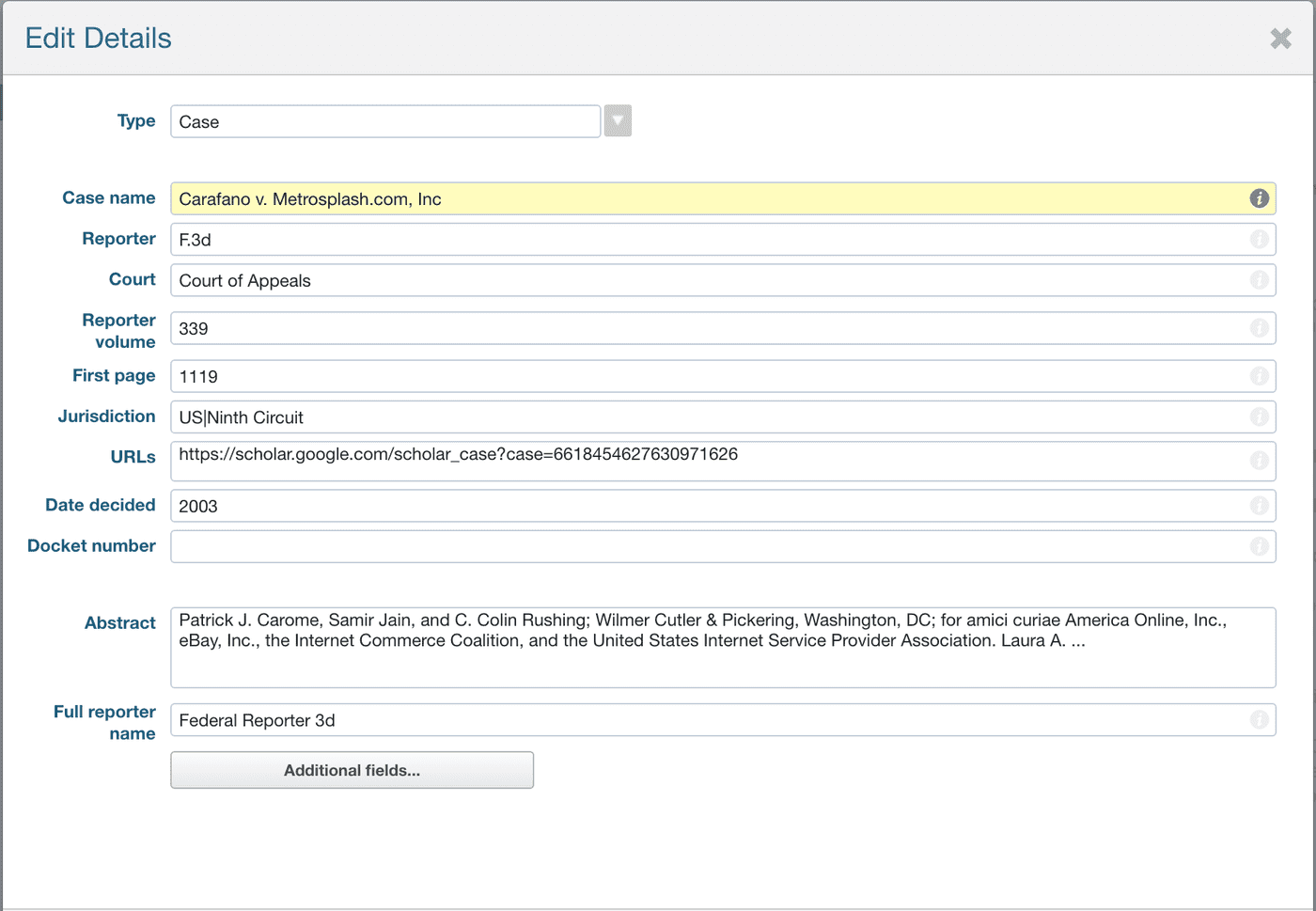Click the info icon for Jurisdiction
Viewport: 1316px width, 911px height.
1261,416
